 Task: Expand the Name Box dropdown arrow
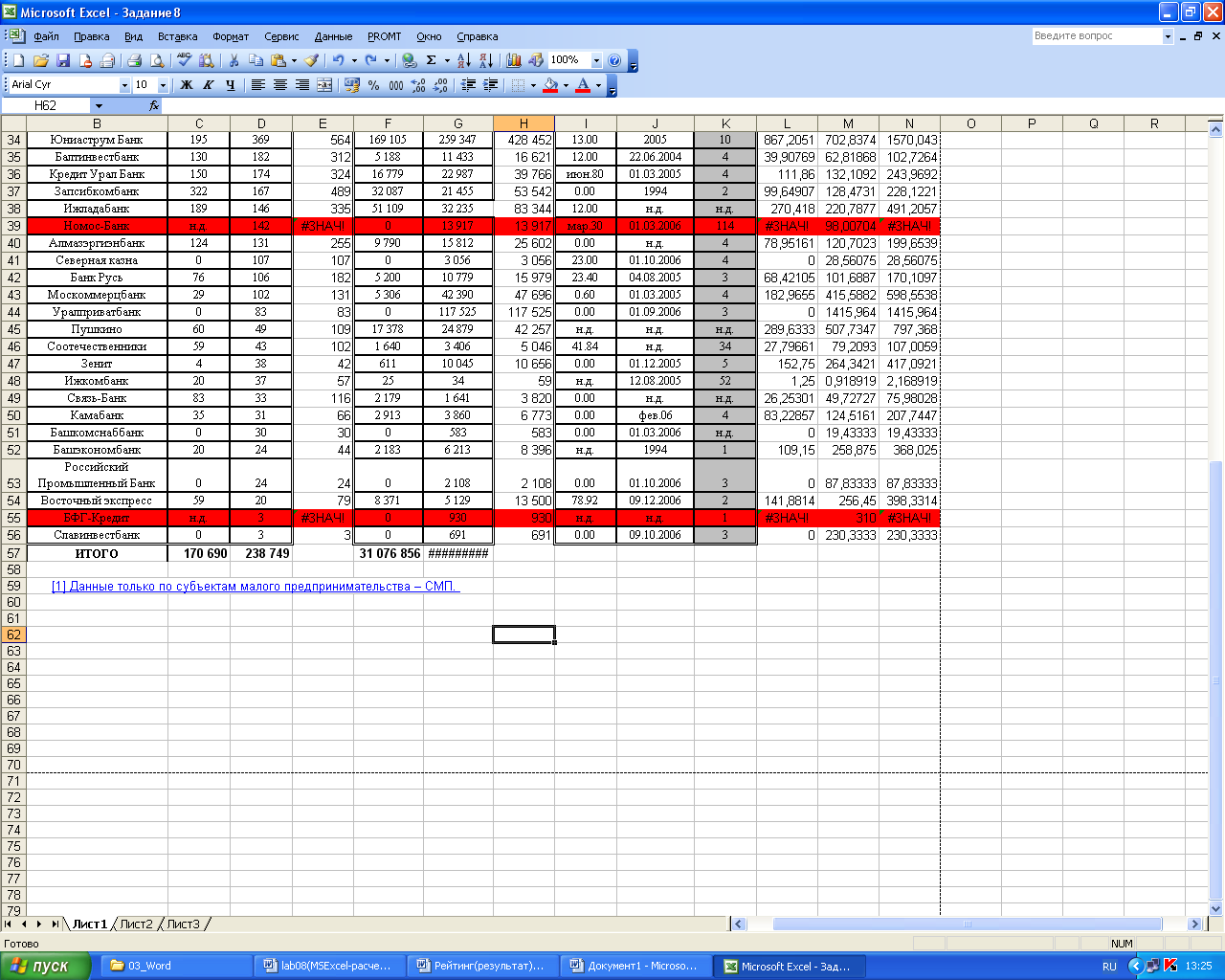tap(99, 105)
